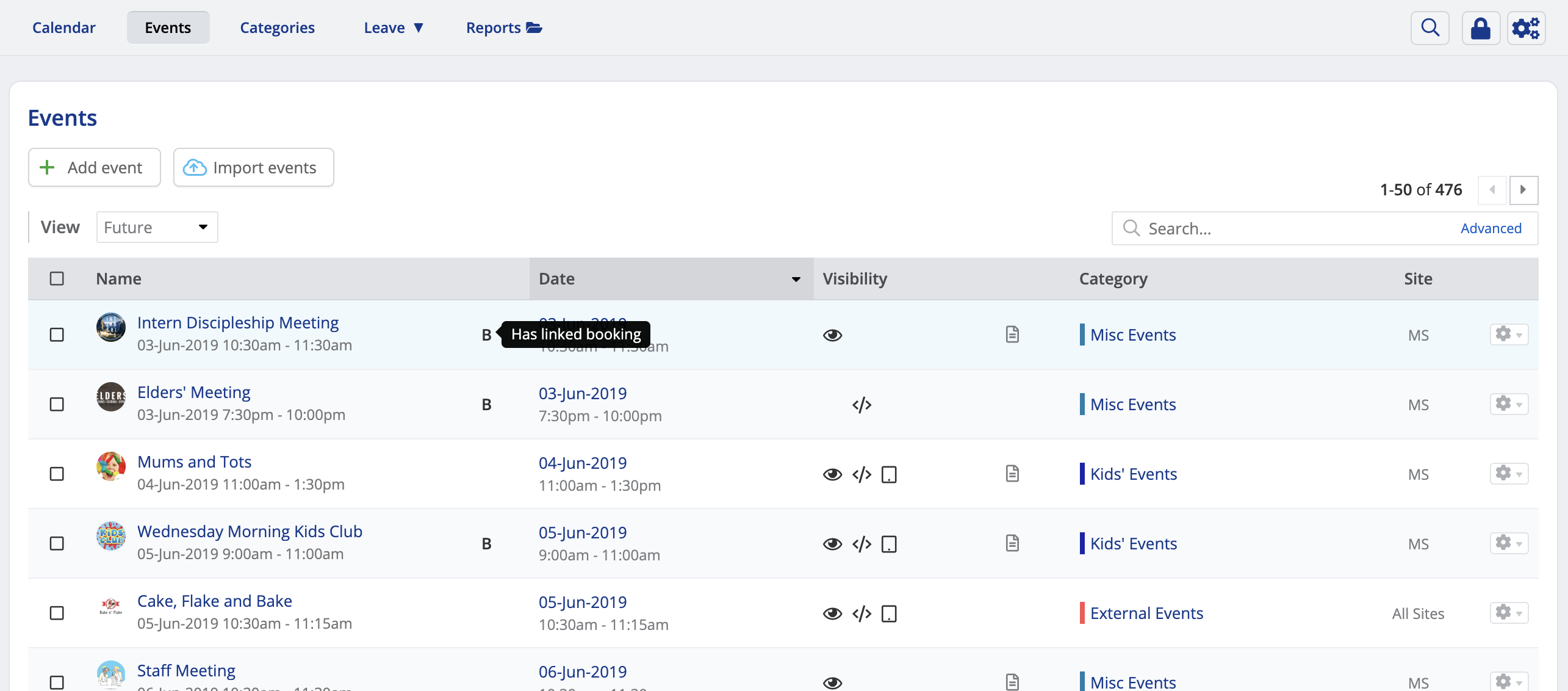Click eye visibility icon on Cake, Flake and Bake

[x=832, y=613]
